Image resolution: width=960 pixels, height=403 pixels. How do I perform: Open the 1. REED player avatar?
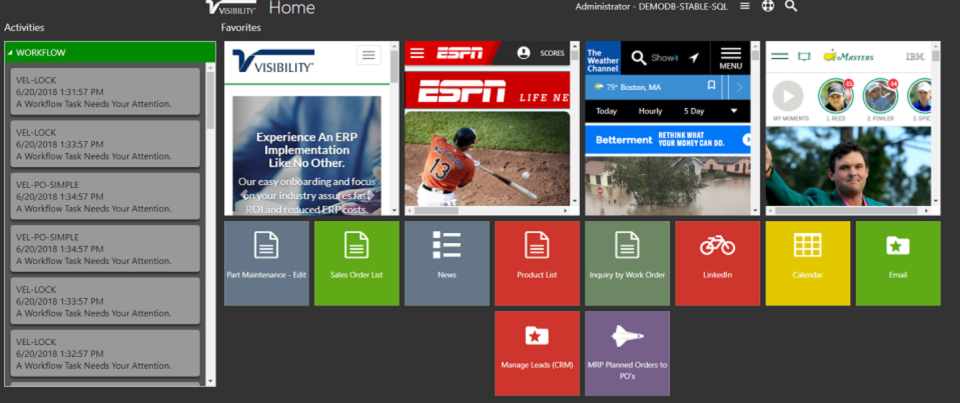point(836,96)
